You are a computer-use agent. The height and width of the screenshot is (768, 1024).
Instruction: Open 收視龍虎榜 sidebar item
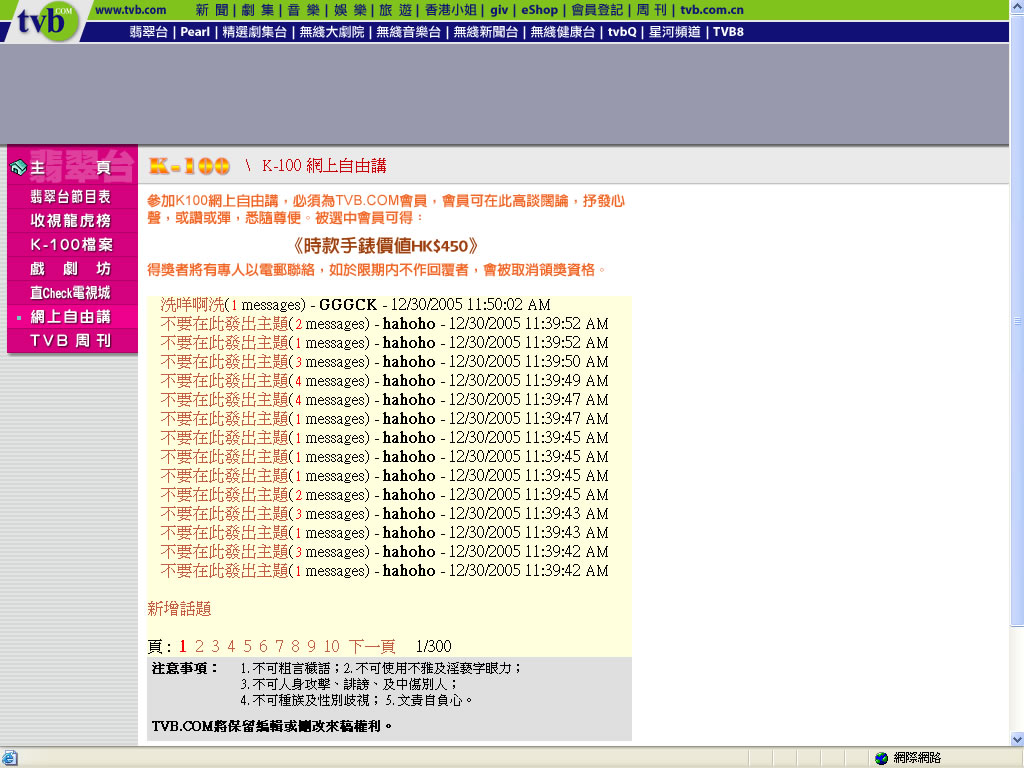click(72, 221)
